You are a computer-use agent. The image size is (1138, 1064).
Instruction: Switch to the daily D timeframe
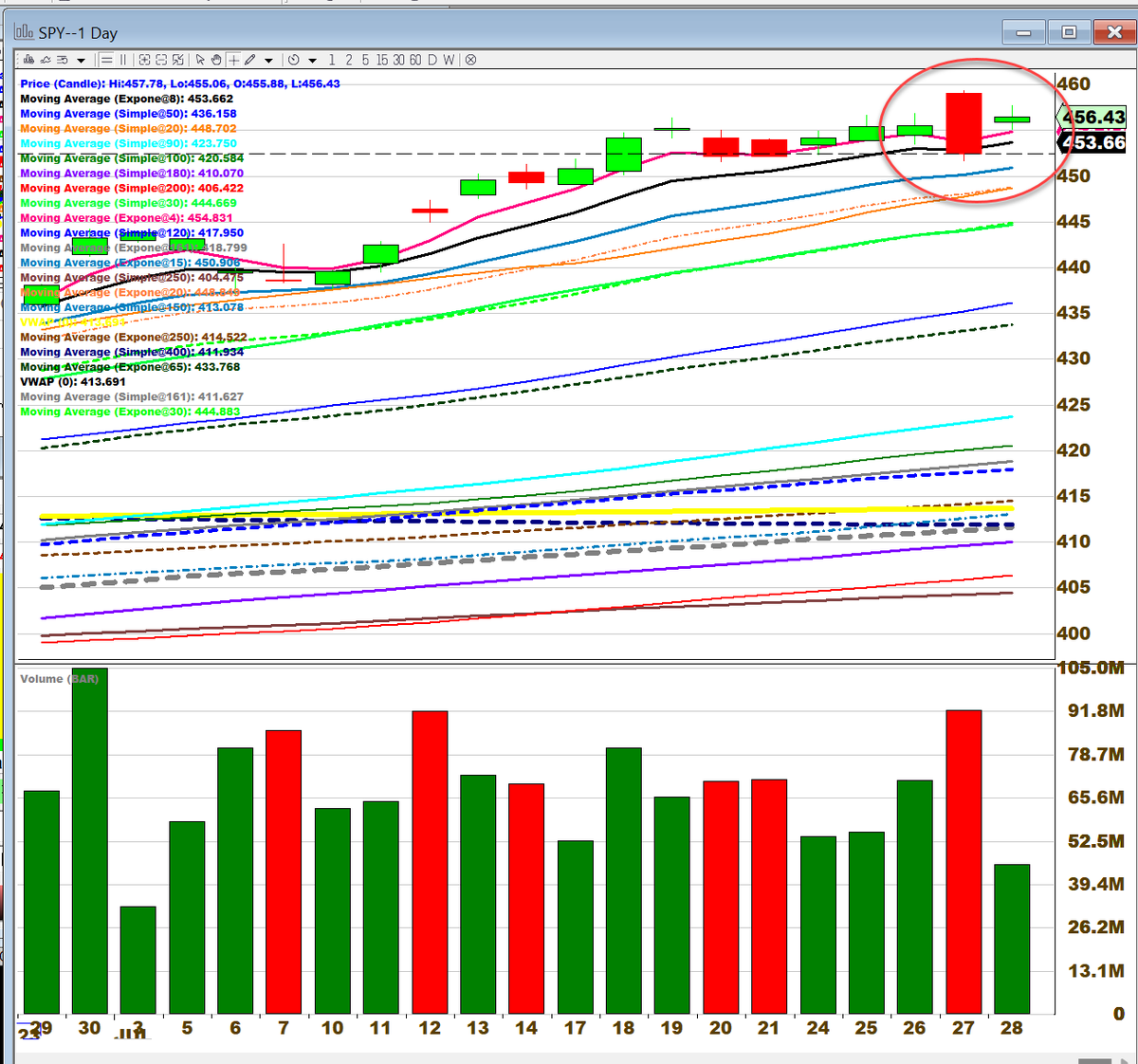tap(432, 60)
